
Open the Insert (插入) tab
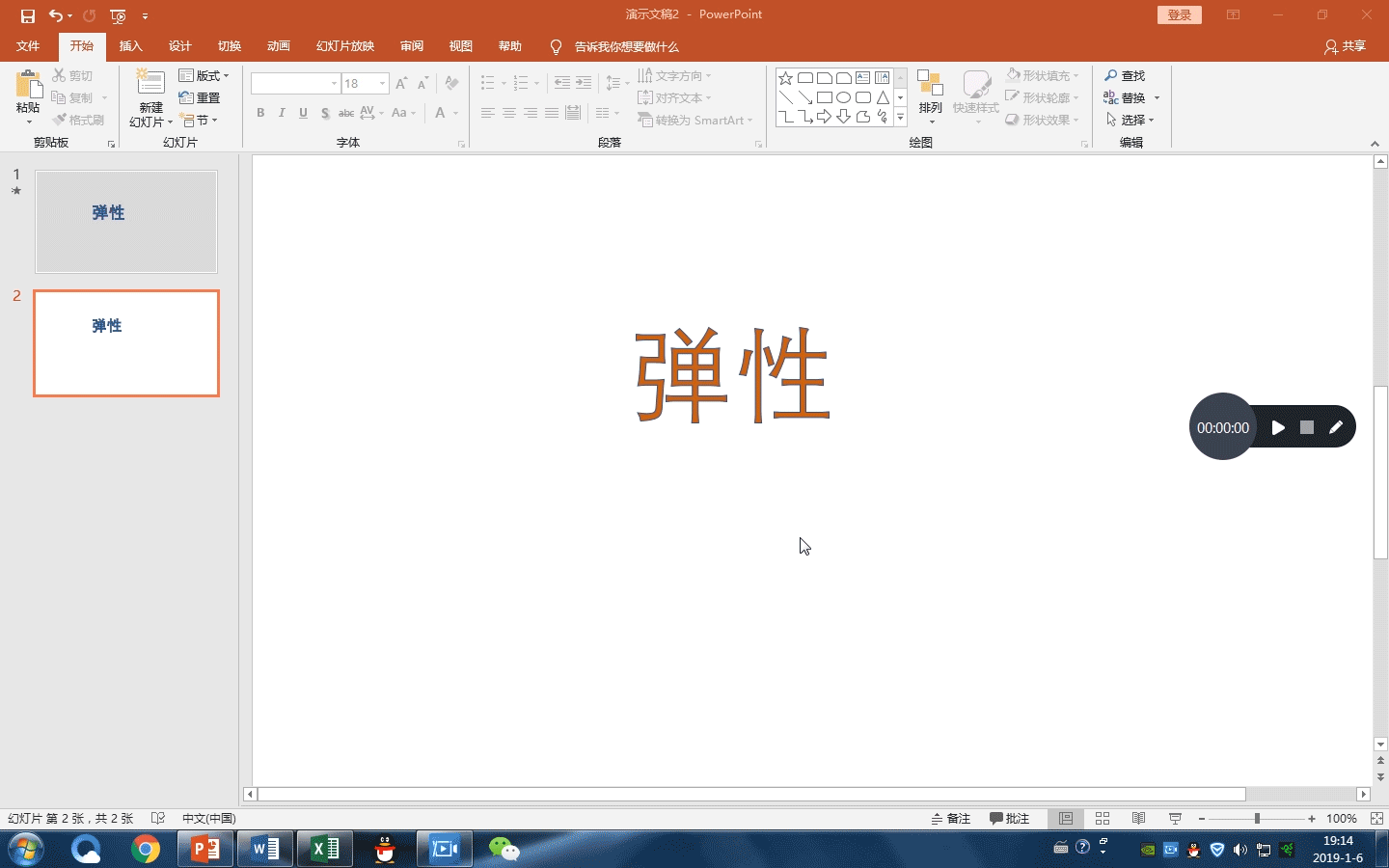130,46
